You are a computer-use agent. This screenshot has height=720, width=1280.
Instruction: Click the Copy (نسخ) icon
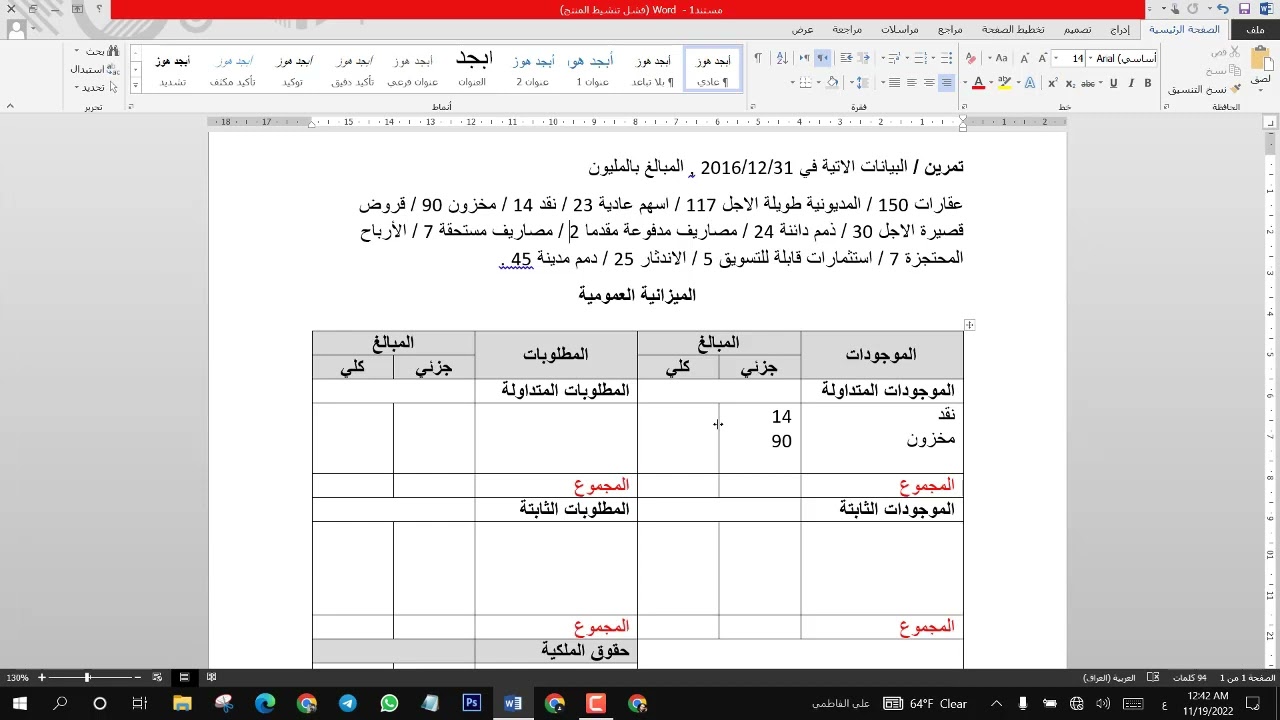pyautogui.click(x=1234, y=70)
